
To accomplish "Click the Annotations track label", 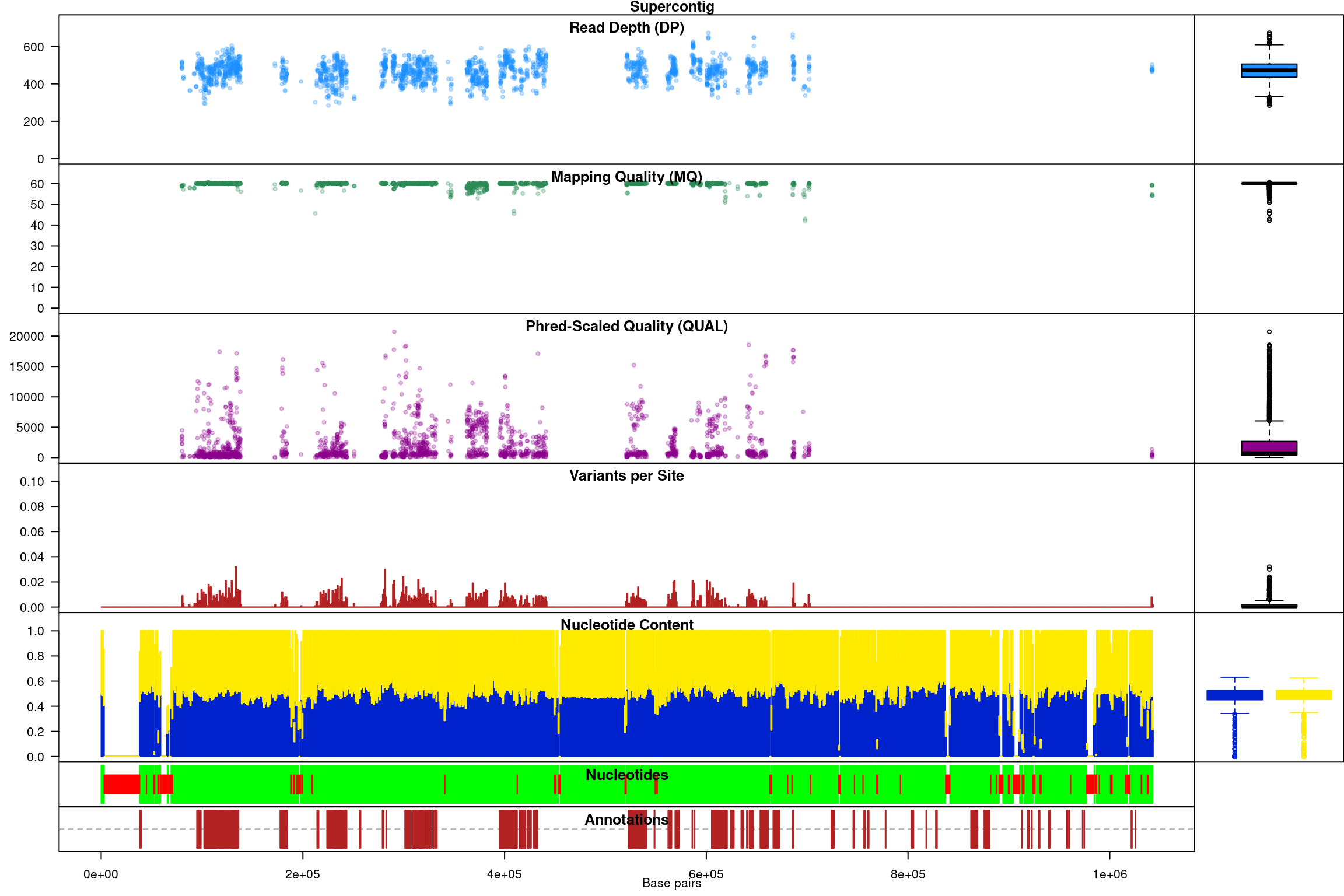I will (x=626, y=820).
